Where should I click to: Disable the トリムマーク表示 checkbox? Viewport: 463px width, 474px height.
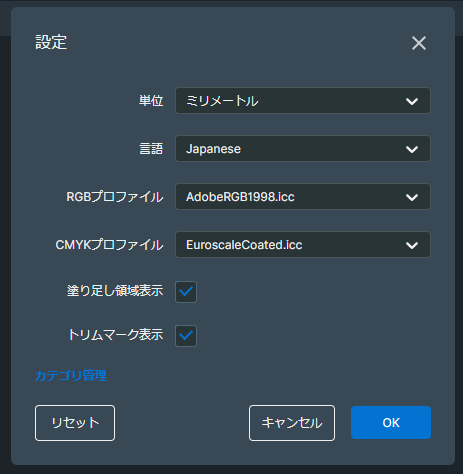pyautogui.click(x=186, y=336)
